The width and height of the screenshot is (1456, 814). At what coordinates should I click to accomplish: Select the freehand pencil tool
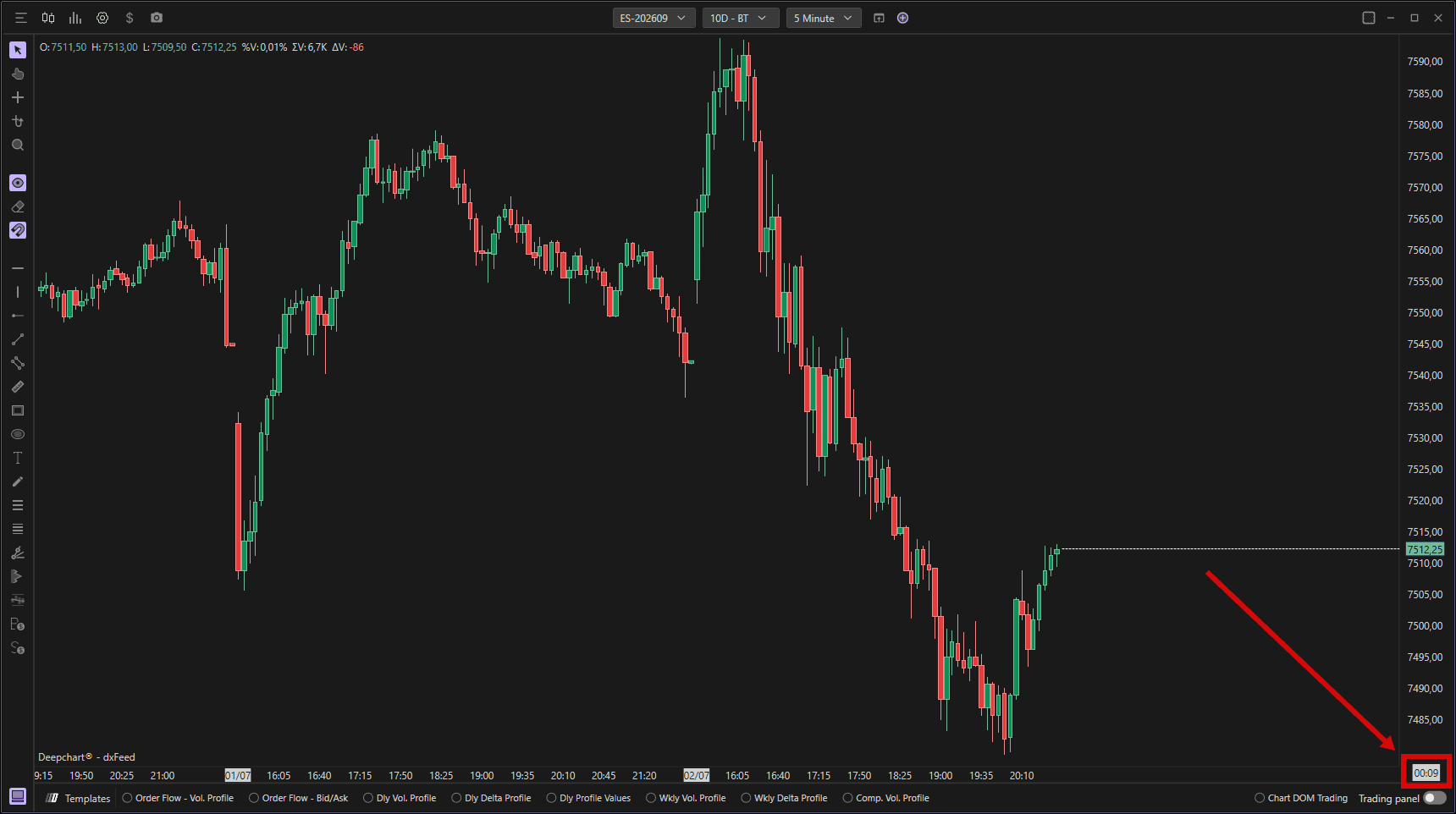point(18,481)
